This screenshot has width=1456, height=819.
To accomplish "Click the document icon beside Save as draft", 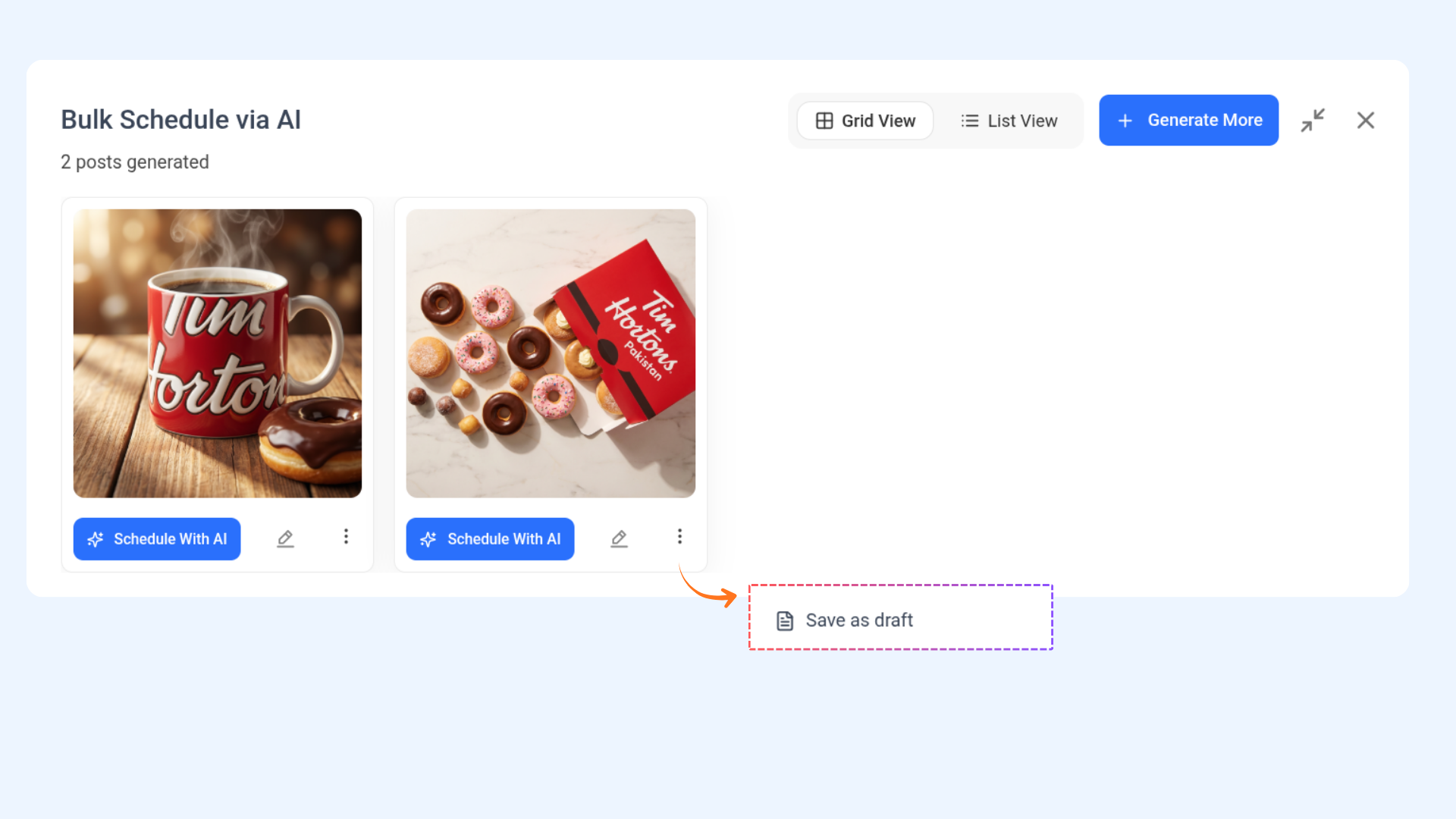I will [785, 620].
